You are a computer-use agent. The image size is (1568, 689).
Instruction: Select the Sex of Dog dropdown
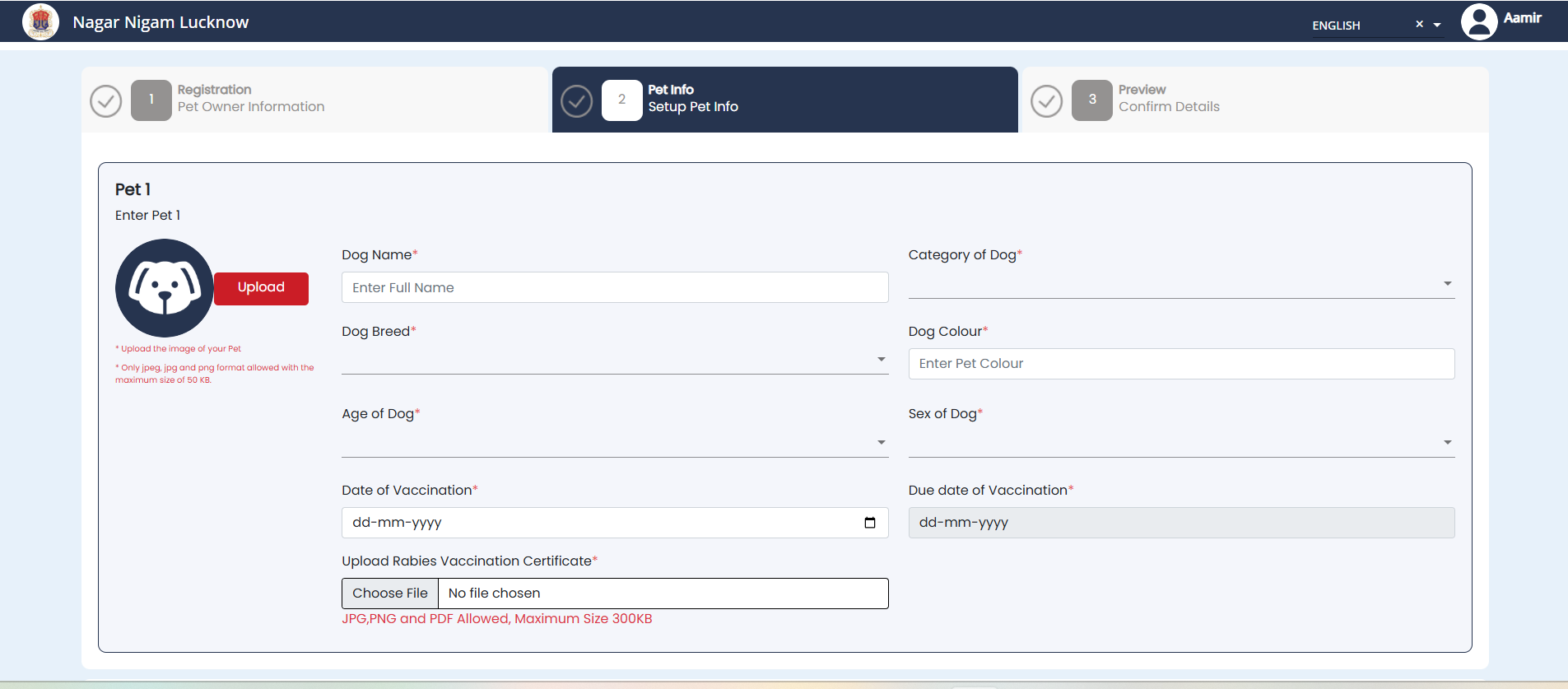coord(1180,443)
